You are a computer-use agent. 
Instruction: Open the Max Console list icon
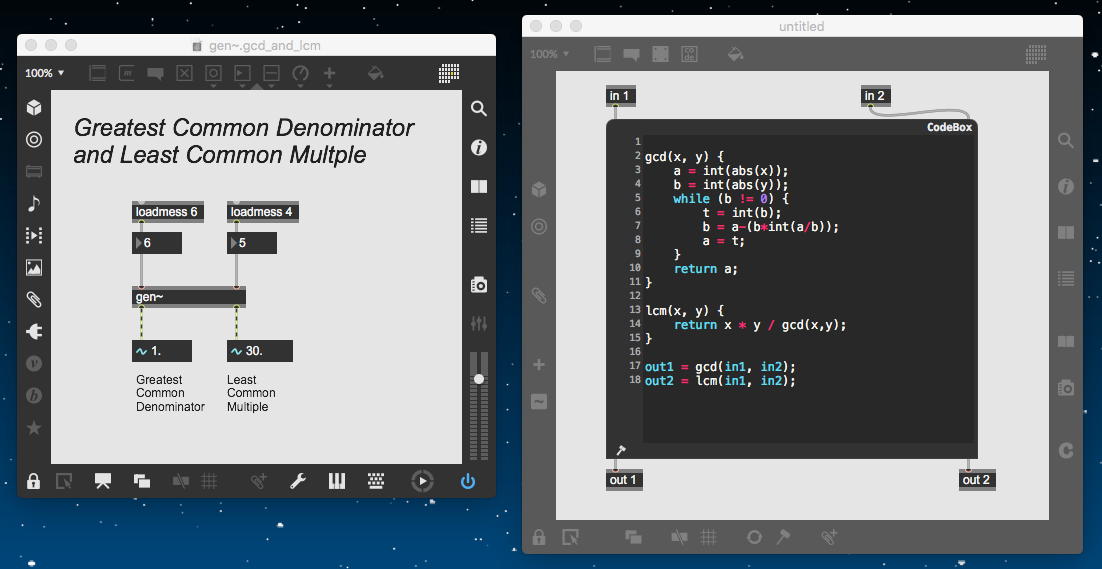(x=479, y=226)
